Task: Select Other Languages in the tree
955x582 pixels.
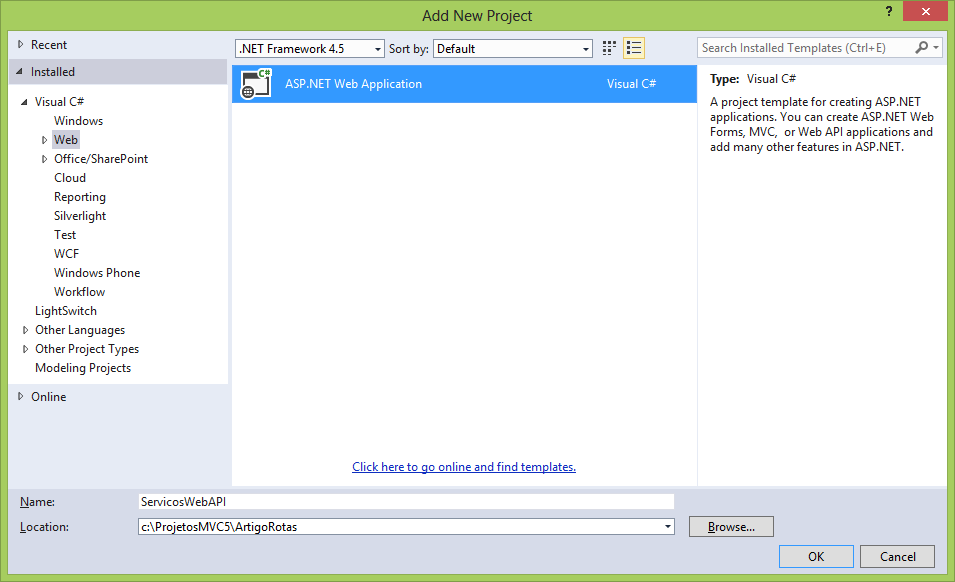Action: (80, 330)
